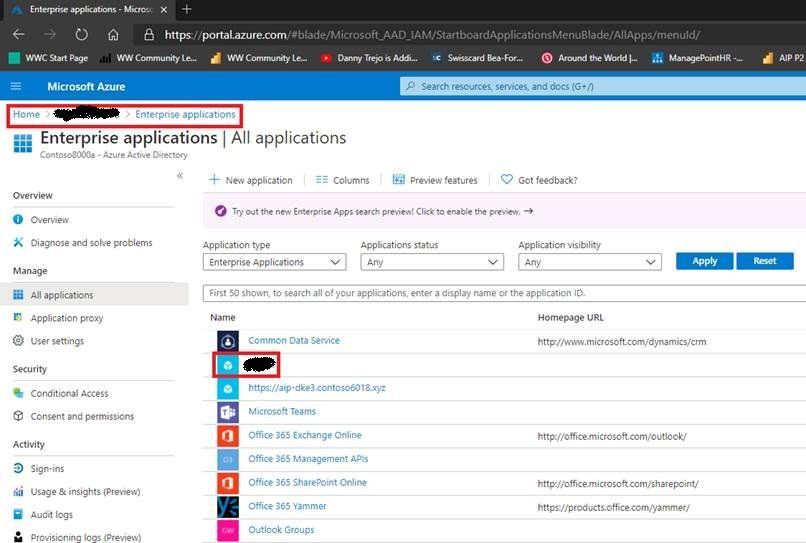Open the Azure hamburger menu
The width and height of the screenshot is (806, 543).
point(16,86)
